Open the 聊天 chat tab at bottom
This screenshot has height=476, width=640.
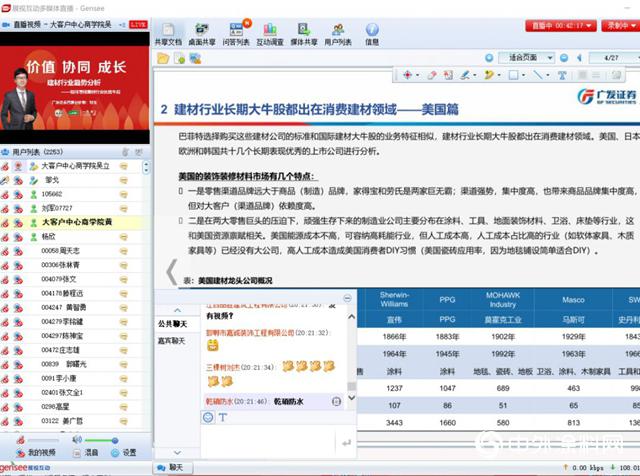[x=172, y=467]
